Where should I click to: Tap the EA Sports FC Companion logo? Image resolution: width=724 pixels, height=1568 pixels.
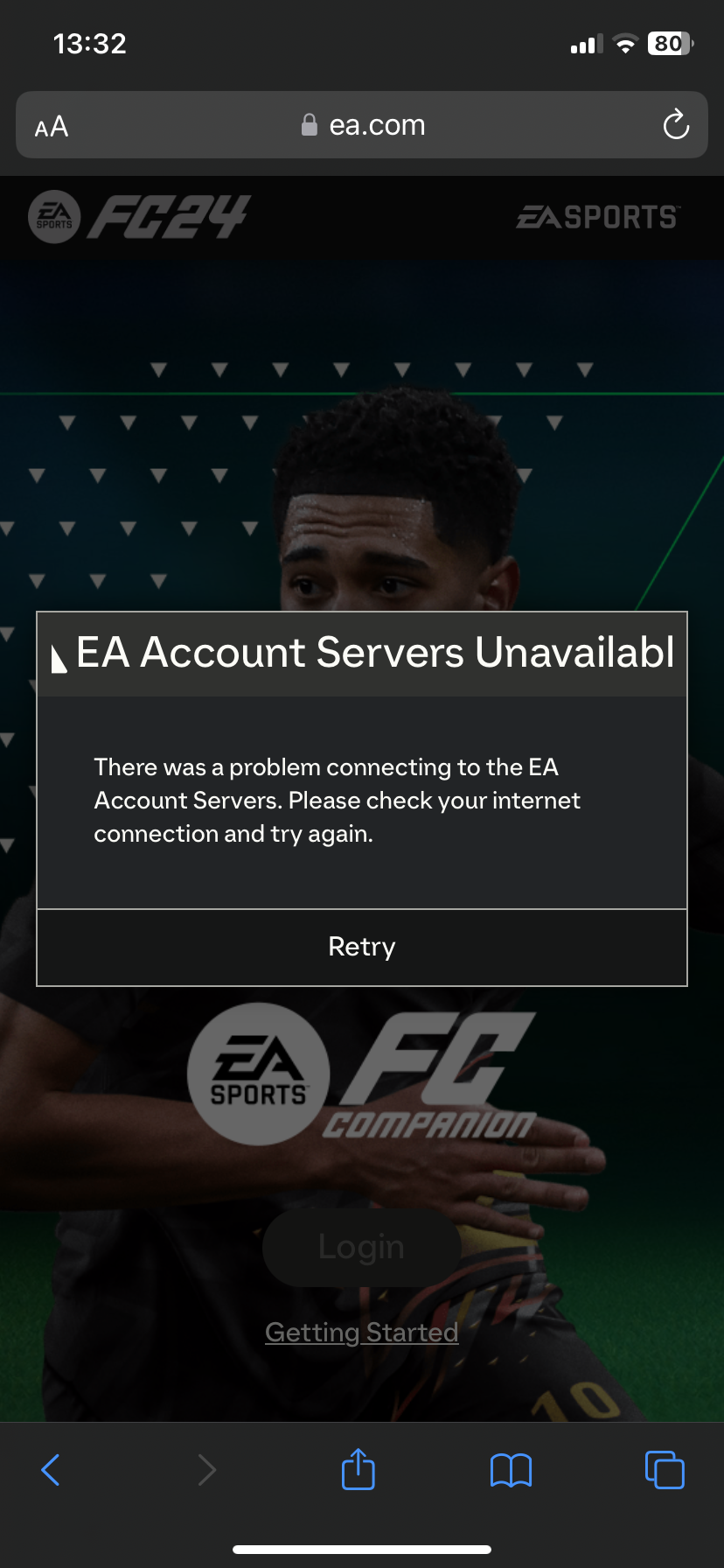362,1074
